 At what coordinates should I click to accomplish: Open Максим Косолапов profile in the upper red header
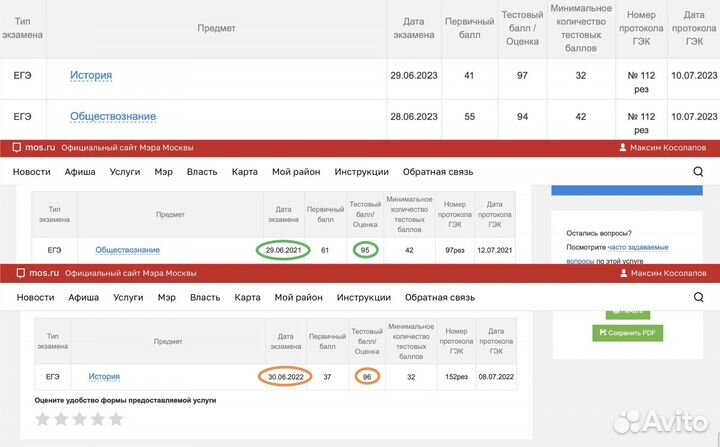click(x=663, y=147)
